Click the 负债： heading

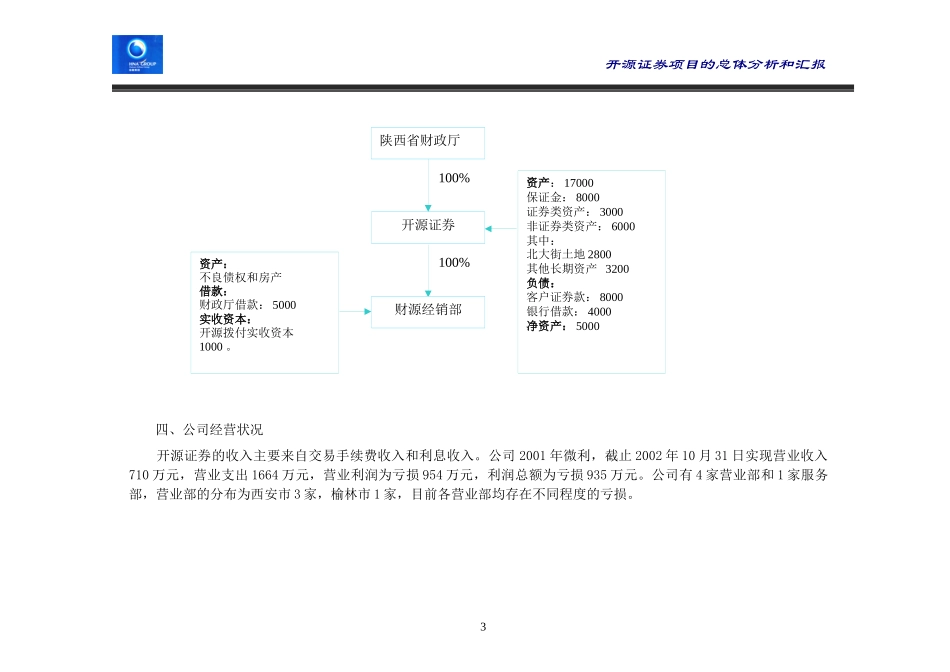[541, 283]
